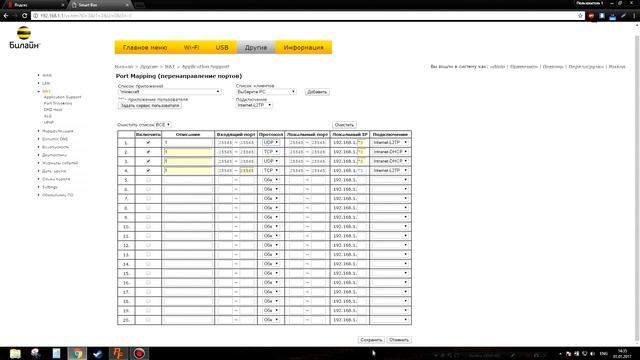Viewport: 640px width, 360px height.
Task: Click Задать сервис пользователя button
Action: tap(150, 106)
